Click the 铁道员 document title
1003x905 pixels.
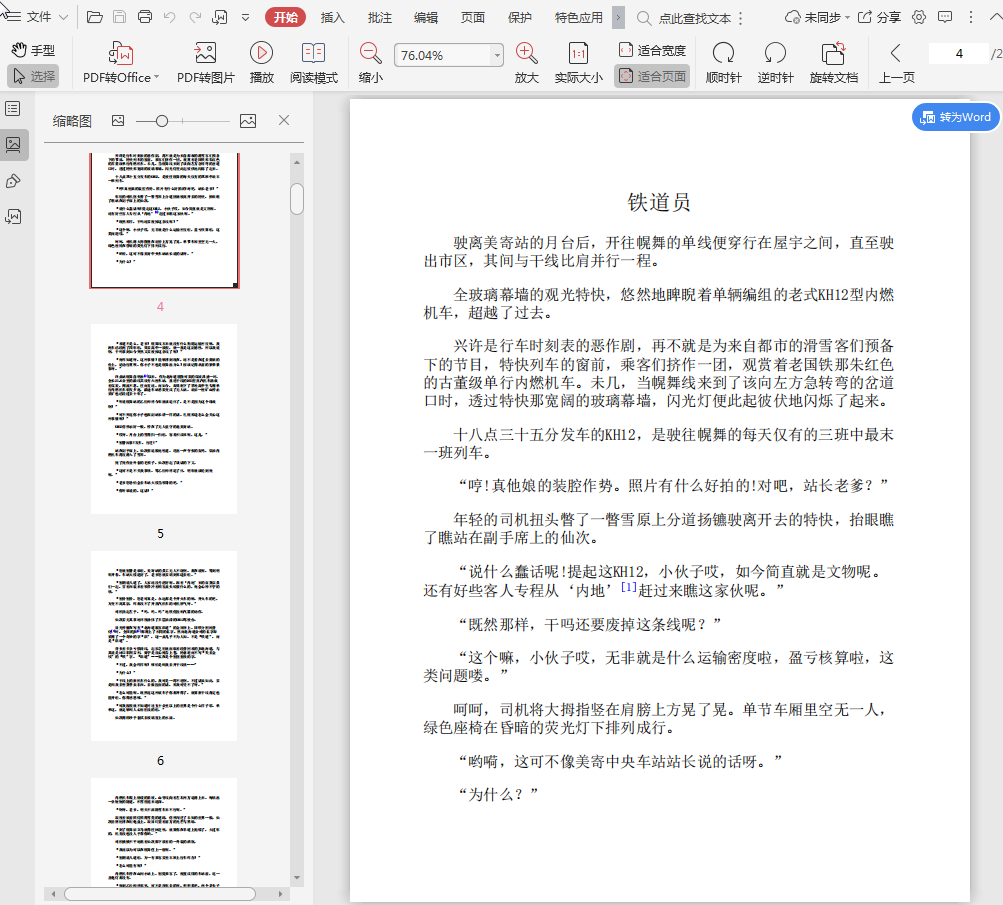pyautogui.click(x=659, y=202)
